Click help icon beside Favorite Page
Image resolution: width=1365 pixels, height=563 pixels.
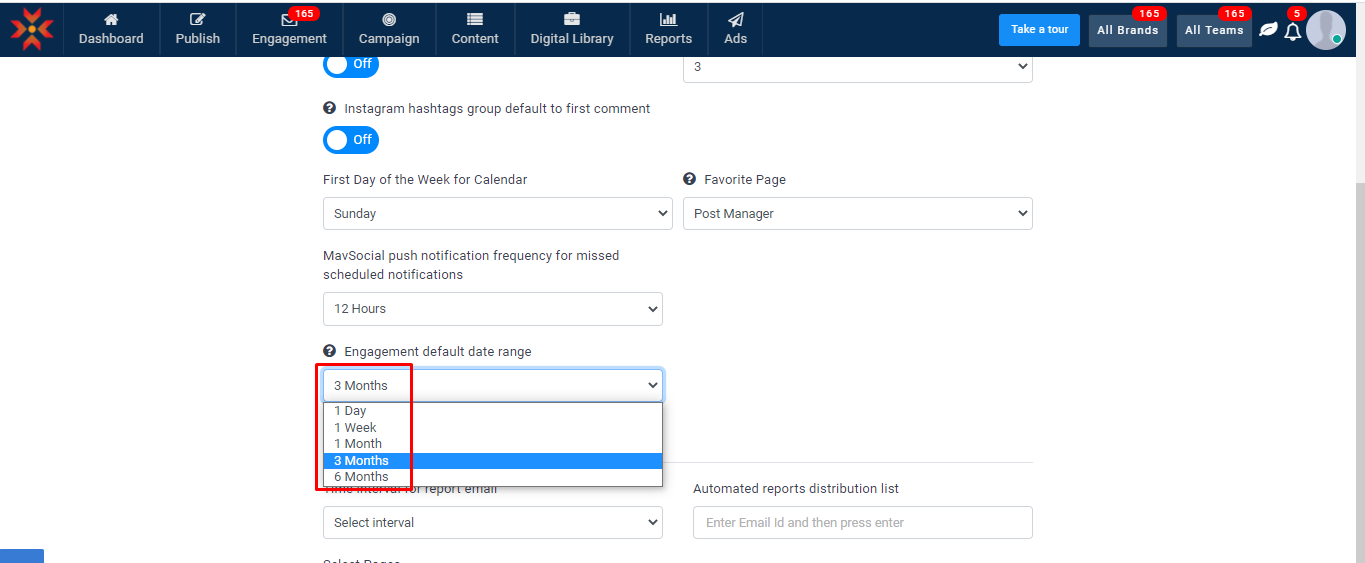tap(689, 179)
